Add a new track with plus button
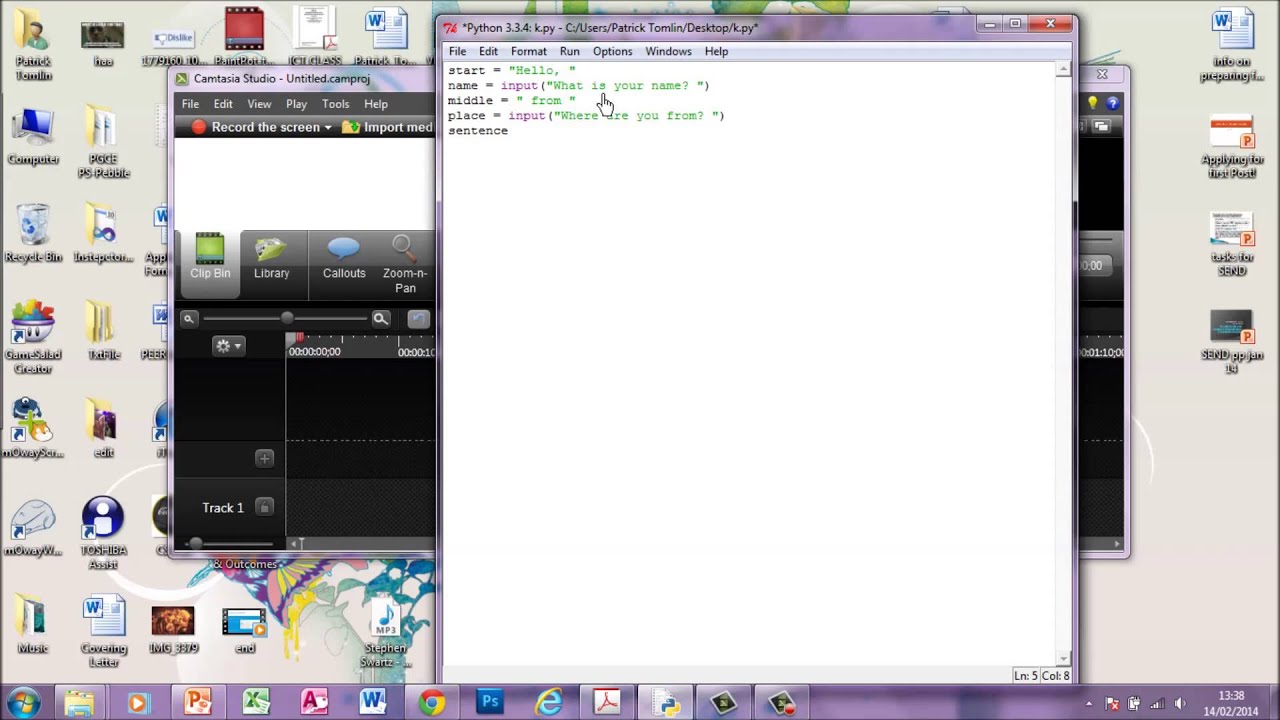 264,458
